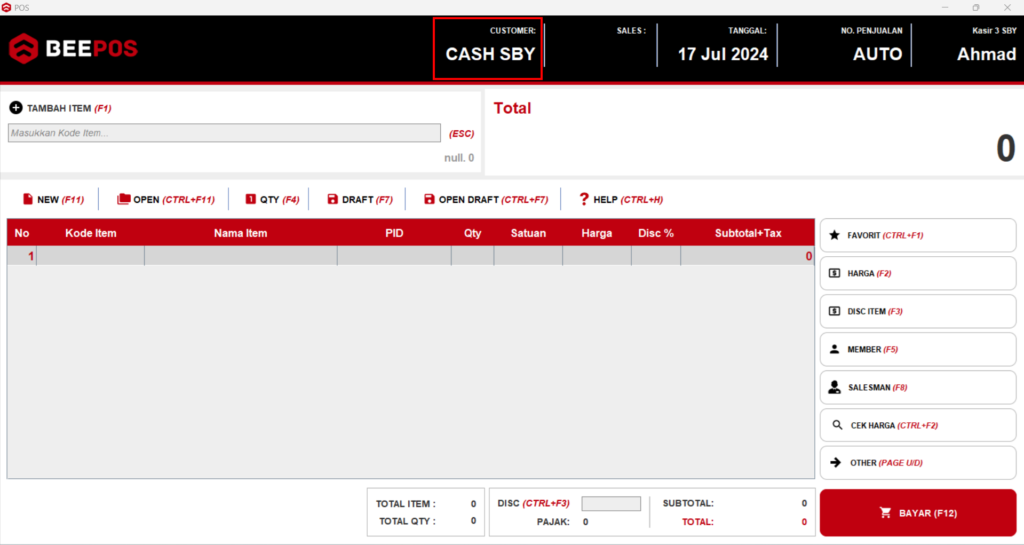Click OPEN DRAFT (CTRL+F7) in toolbar
Screen dimensions: 1024x545
point(485,199)
